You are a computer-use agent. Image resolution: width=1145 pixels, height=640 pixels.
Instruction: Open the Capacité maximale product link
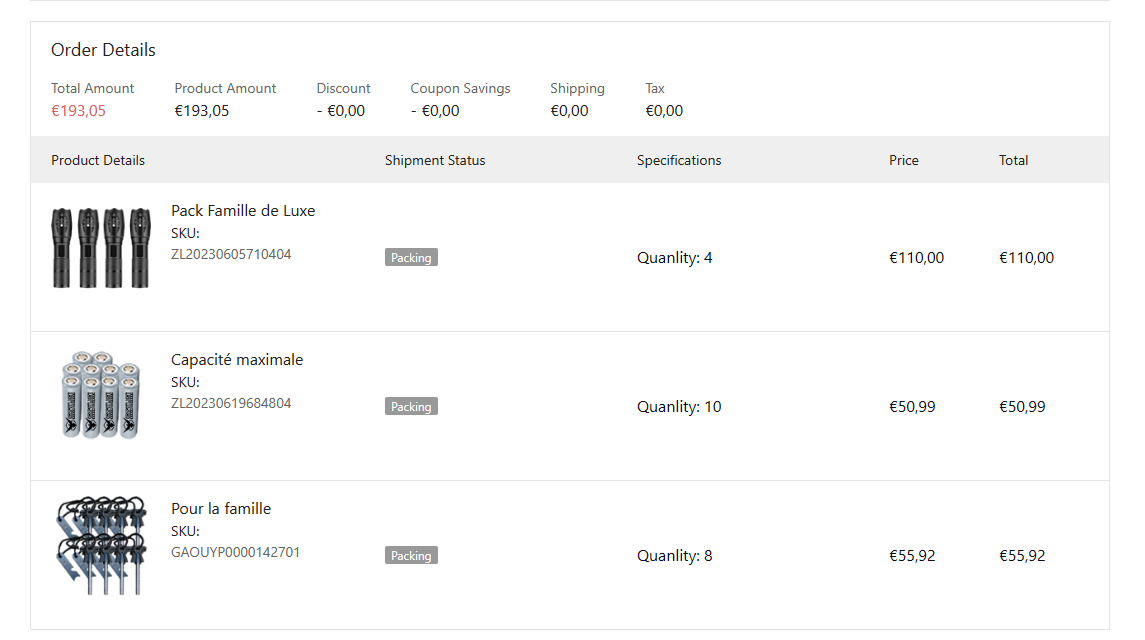click(237, 360)
